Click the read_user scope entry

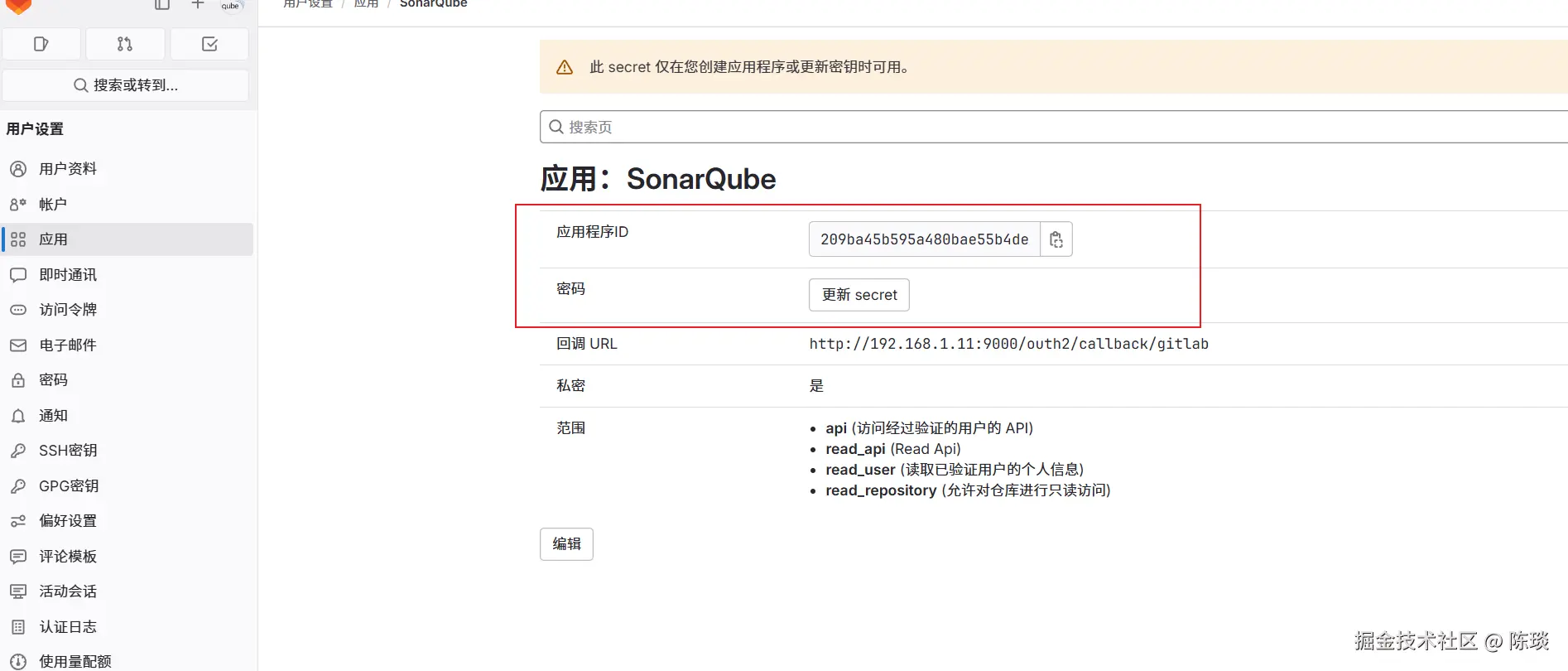[x=955, y=470]
